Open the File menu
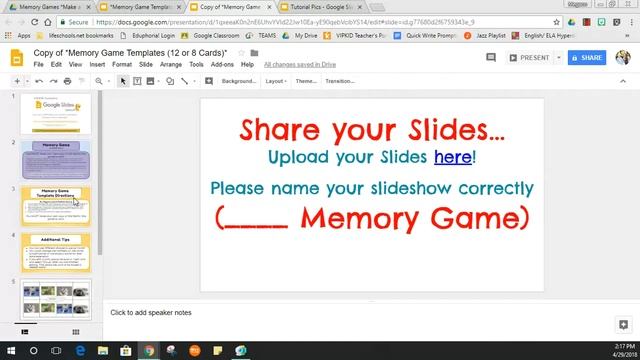 pyautogui.click(x=38, y=64)
